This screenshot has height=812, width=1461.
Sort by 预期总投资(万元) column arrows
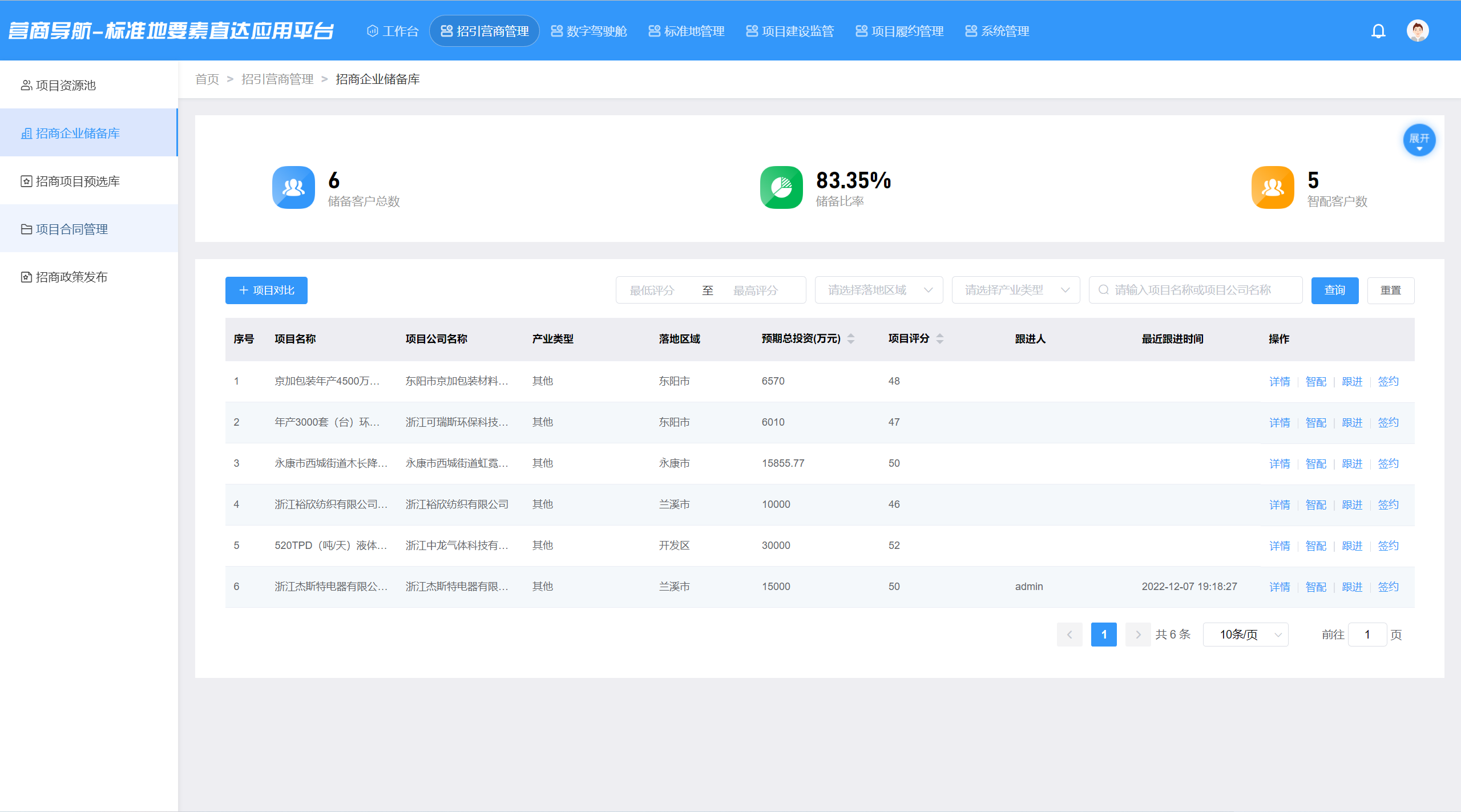click(x=851, y=339)
